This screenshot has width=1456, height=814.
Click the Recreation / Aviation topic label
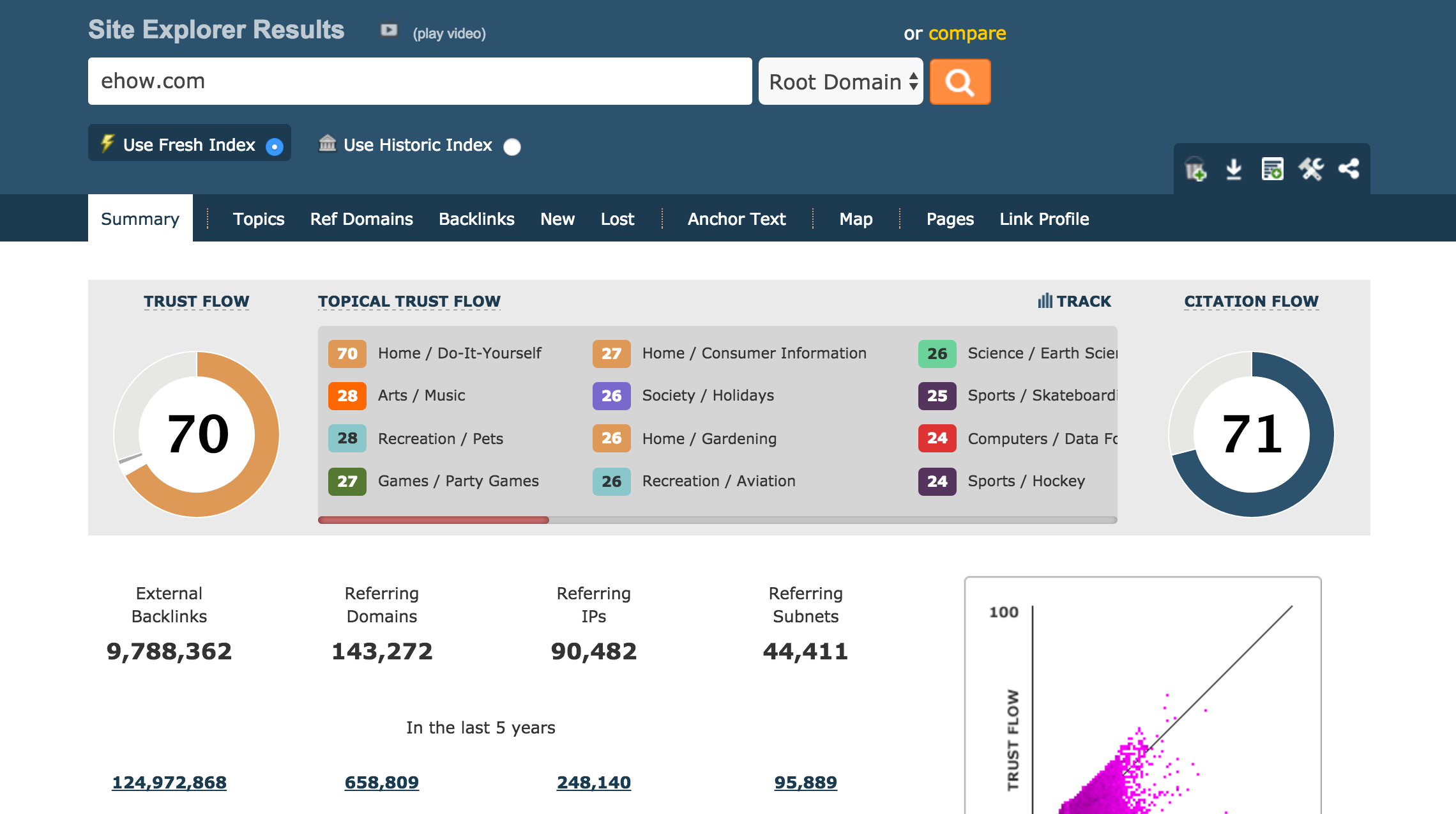718,481
